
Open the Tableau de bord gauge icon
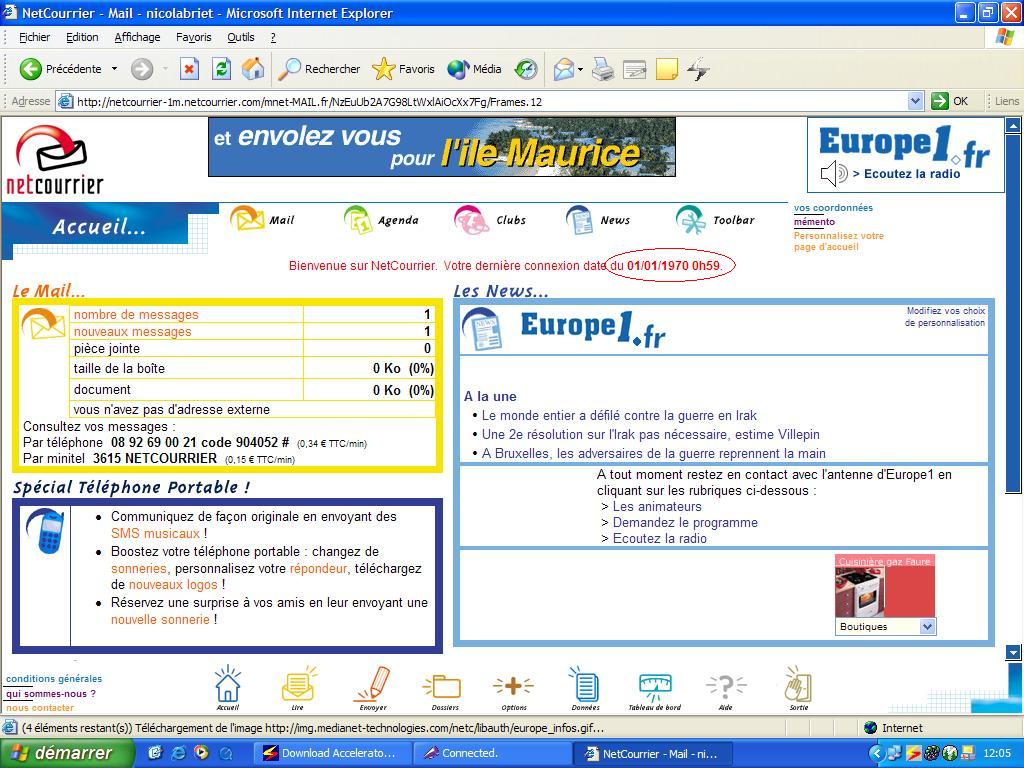pos(654,689)
